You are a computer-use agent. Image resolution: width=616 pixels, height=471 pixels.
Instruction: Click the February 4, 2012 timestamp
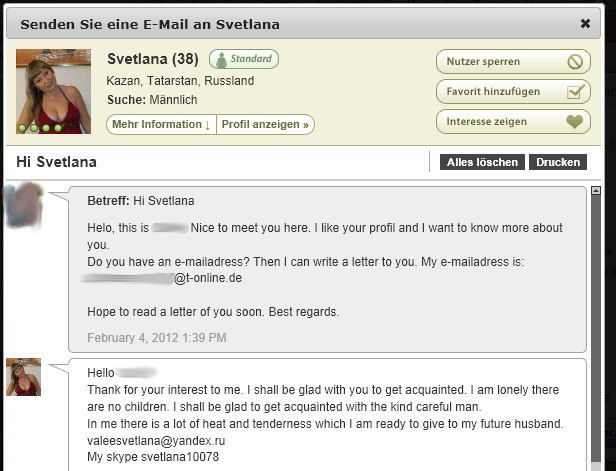coord(157,338)
